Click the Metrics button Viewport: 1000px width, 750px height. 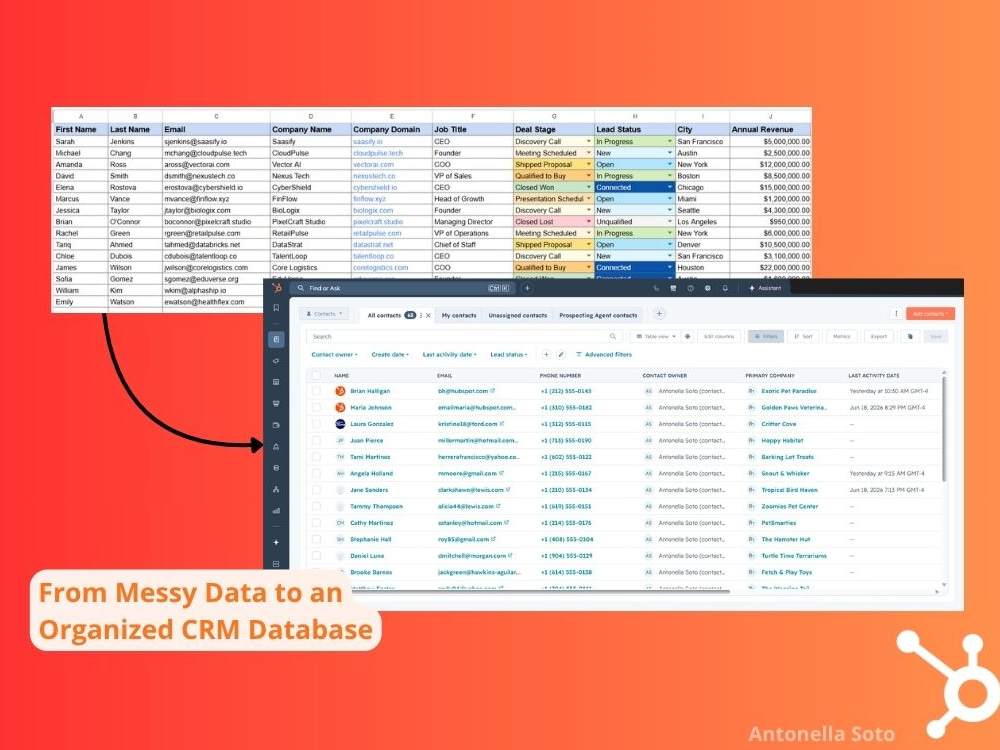coord(841,336)
